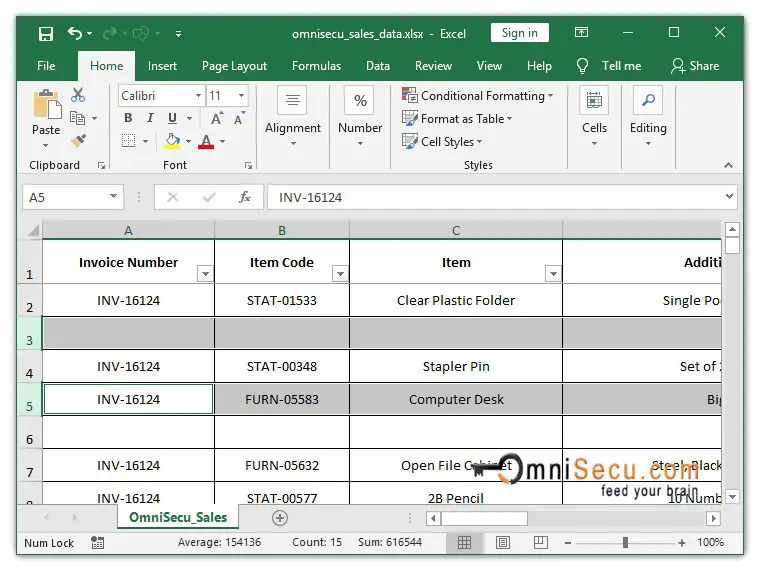Open the font color dropdown arrow

click(222, 142)
